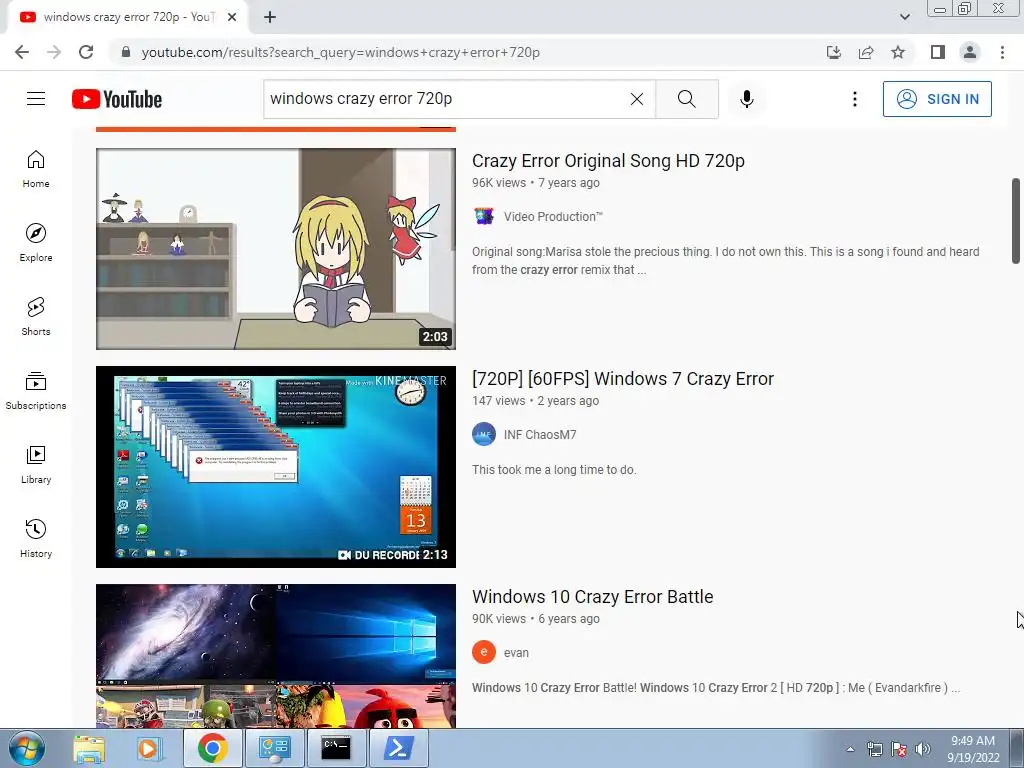Screen dimensions: 1024x768
Task: Click the volume speaker tray icon
Action: click(x=923, y=749)
